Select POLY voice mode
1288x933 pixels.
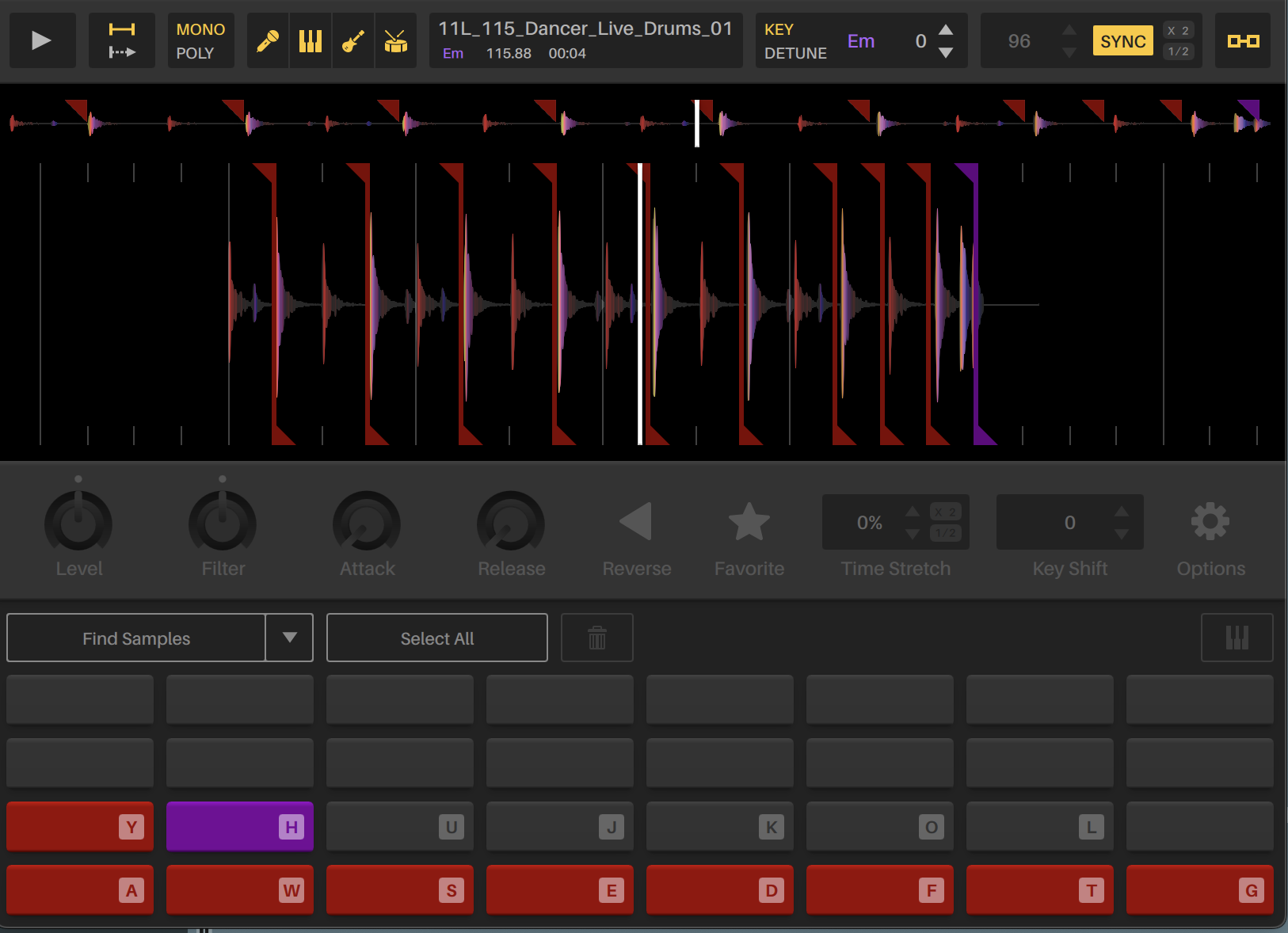pyautogui.click(x=195, y=53)
